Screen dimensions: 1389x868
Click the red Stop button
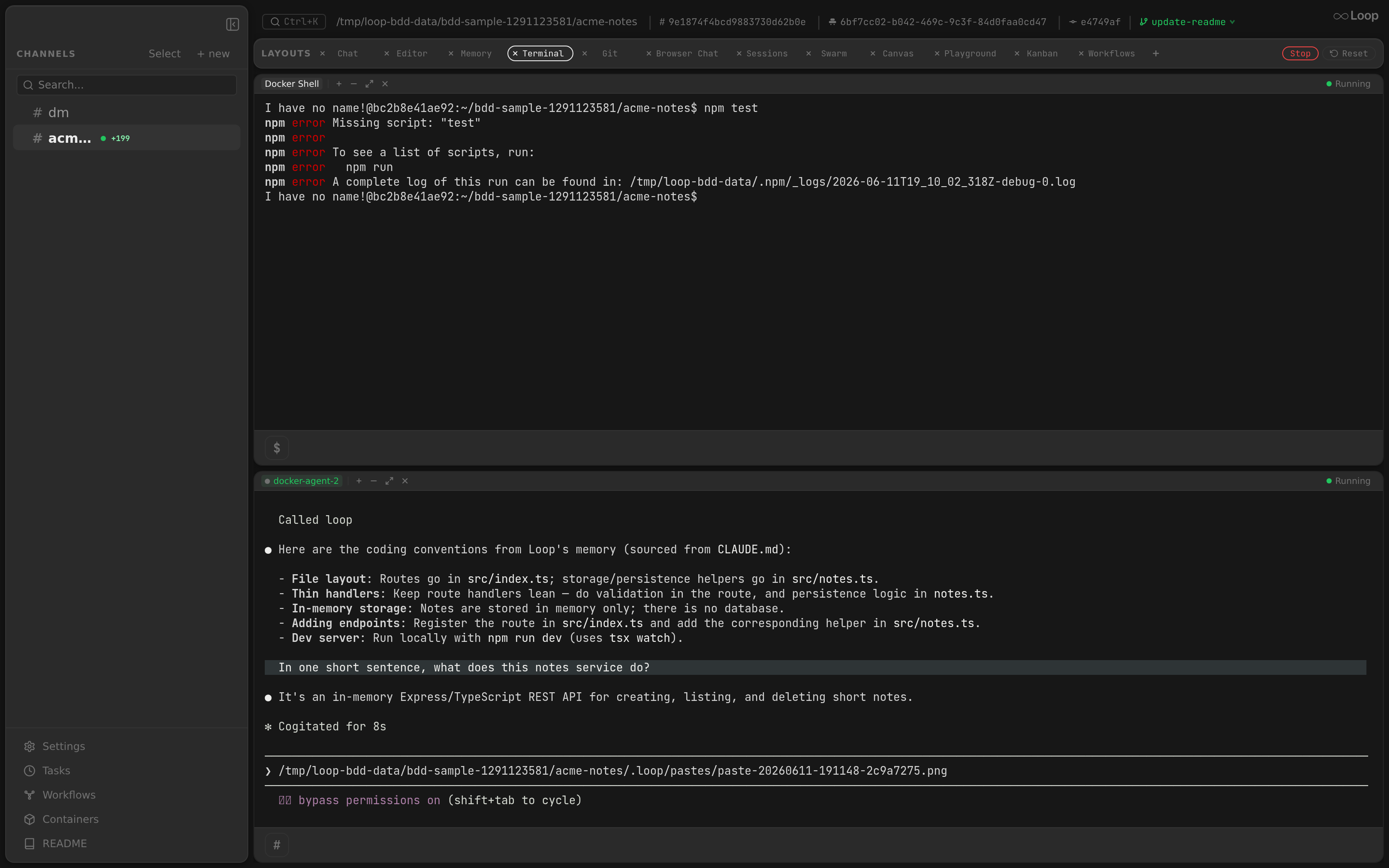point(1300,53)
